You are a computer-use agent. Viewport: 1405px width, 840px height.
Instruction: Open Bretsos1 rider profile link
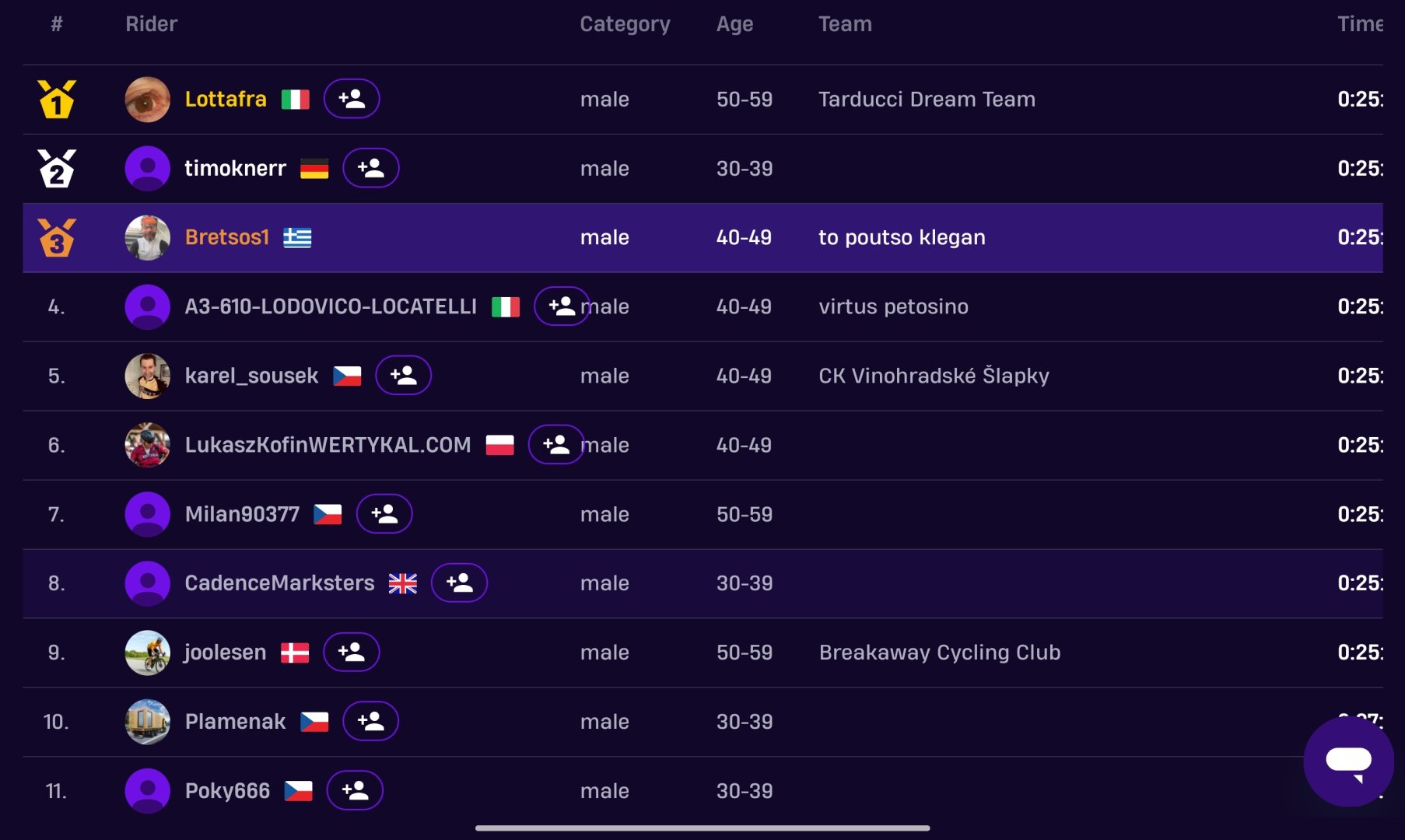click(x=227, y=237)
